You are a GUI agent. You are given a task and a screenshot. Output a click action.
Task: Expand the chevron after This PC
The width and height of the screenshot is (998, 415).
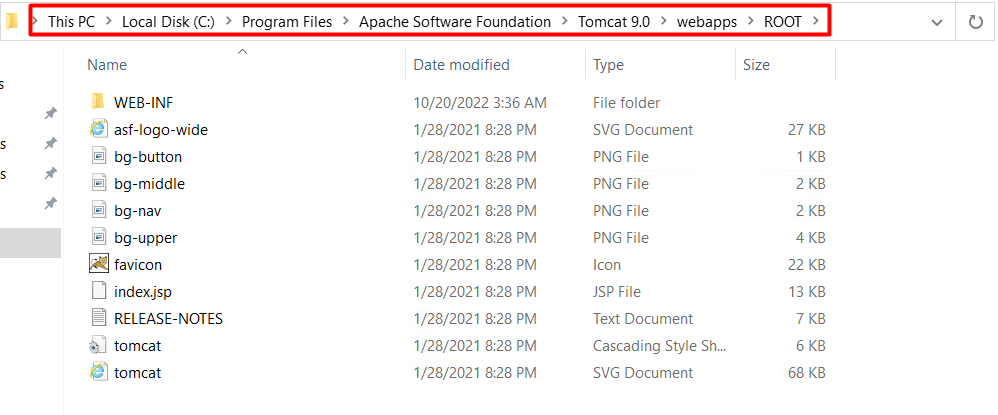[109, 22]
